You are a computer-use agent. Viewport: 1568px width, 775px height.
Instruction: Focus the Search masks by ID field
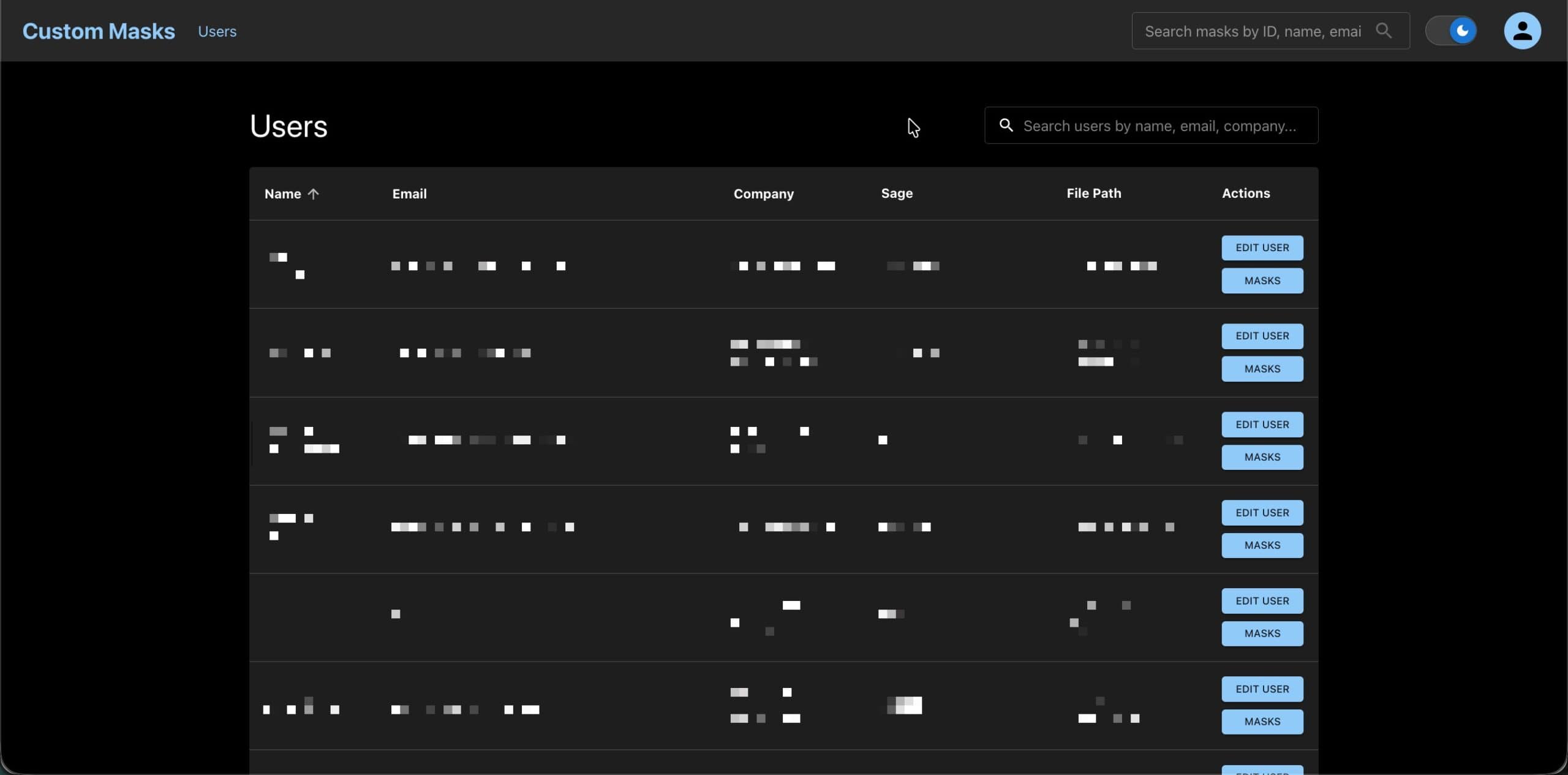1252,31
